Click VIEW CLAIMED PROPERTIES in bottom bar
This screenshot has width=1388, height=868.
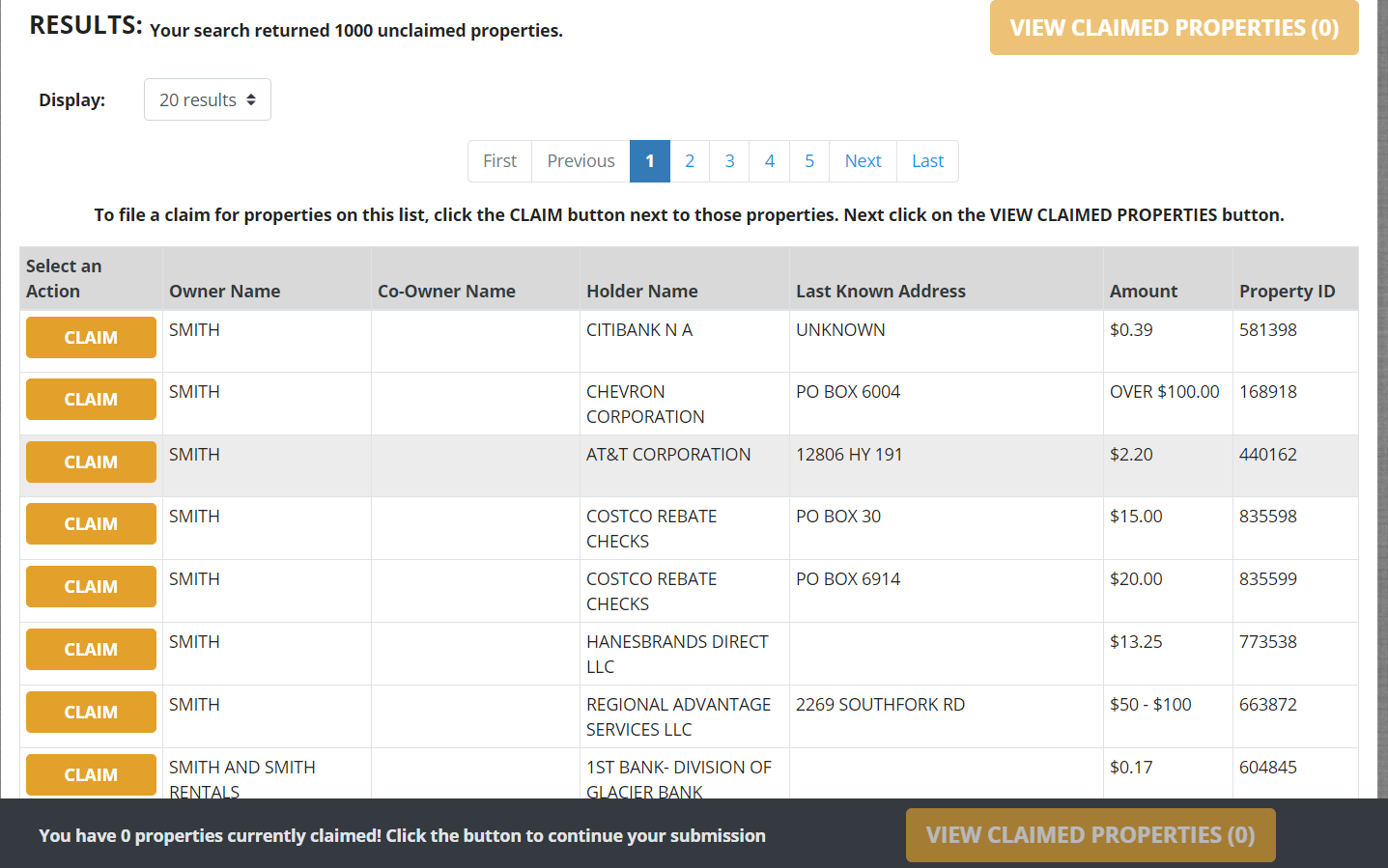click(1090, 834)
